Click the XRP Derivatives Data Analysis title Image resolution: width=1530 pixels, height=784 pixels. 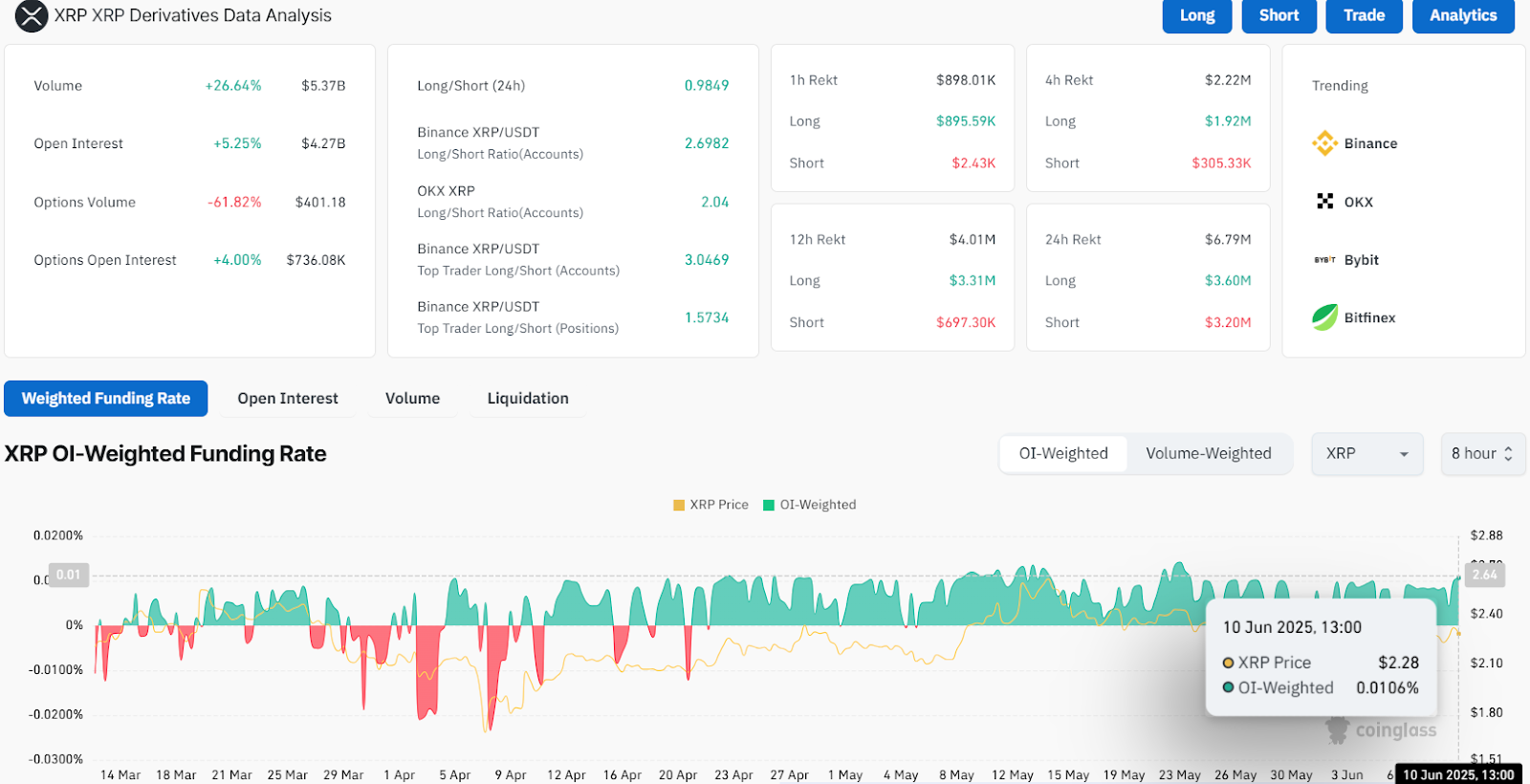coord(192,15)
